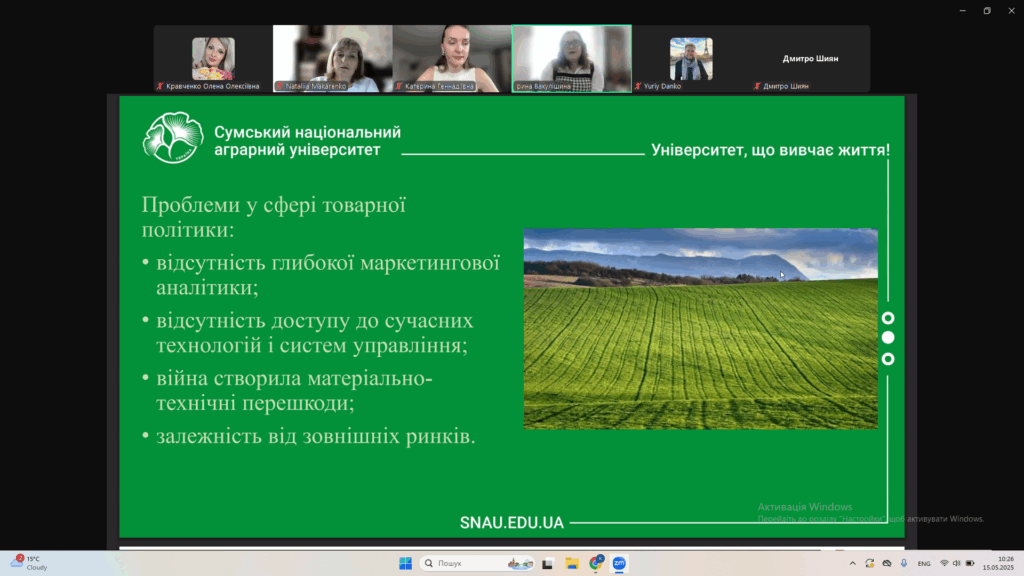1024x576 pixels.
Task: Click the volume speaker icon in tray
Action: click(x=957, y=563)
